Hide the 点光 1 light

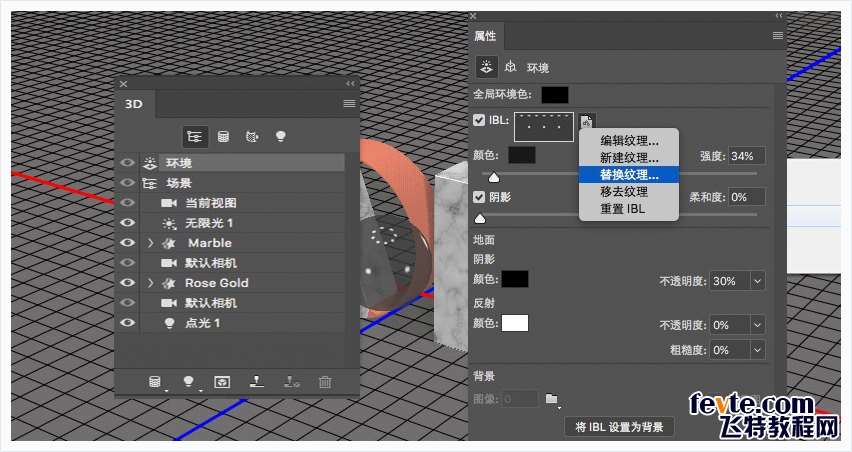coord(128,323)
